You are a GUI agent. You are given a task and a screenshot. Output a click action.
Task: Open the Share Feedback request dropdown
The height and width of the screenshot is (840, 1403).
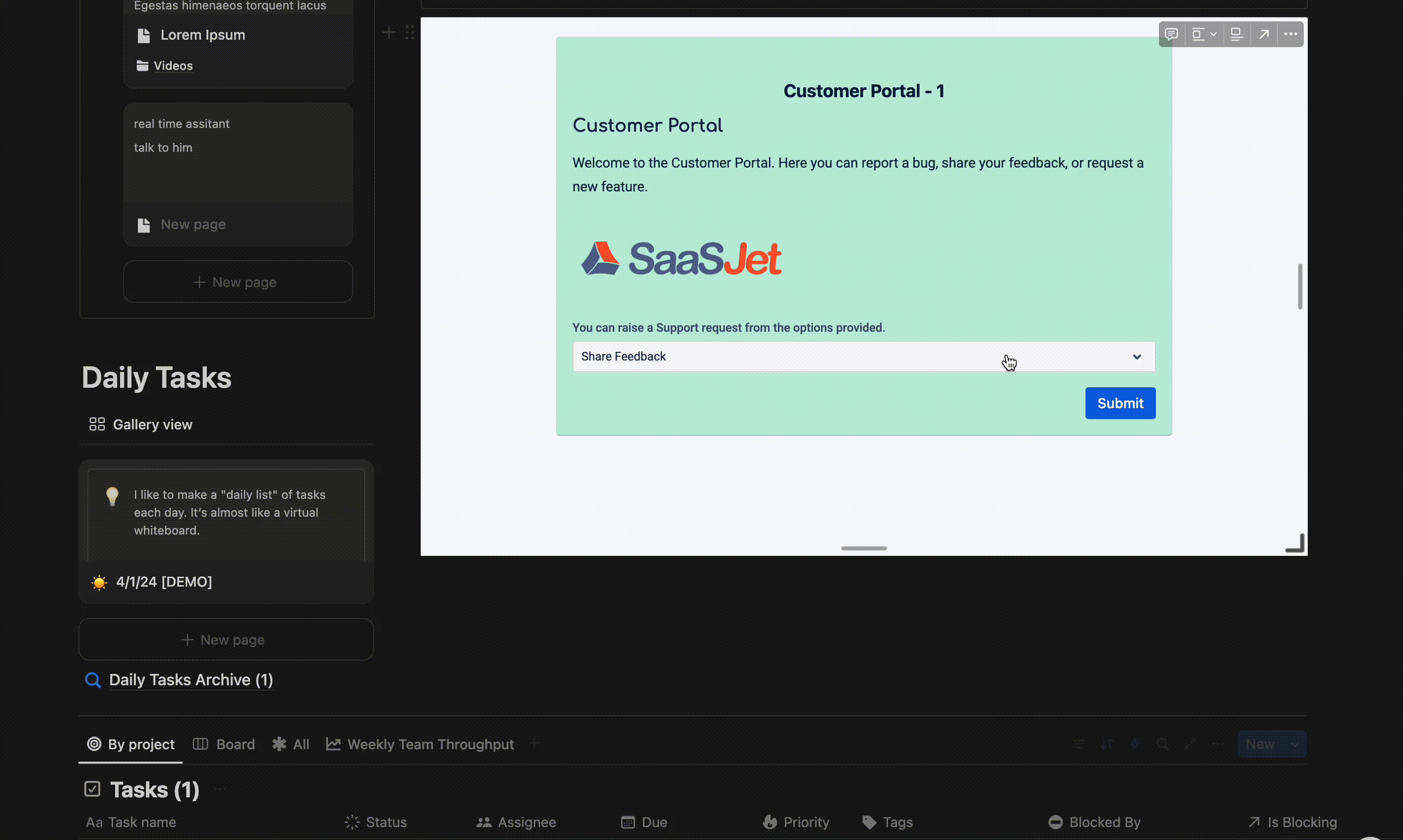pos(863,357)
